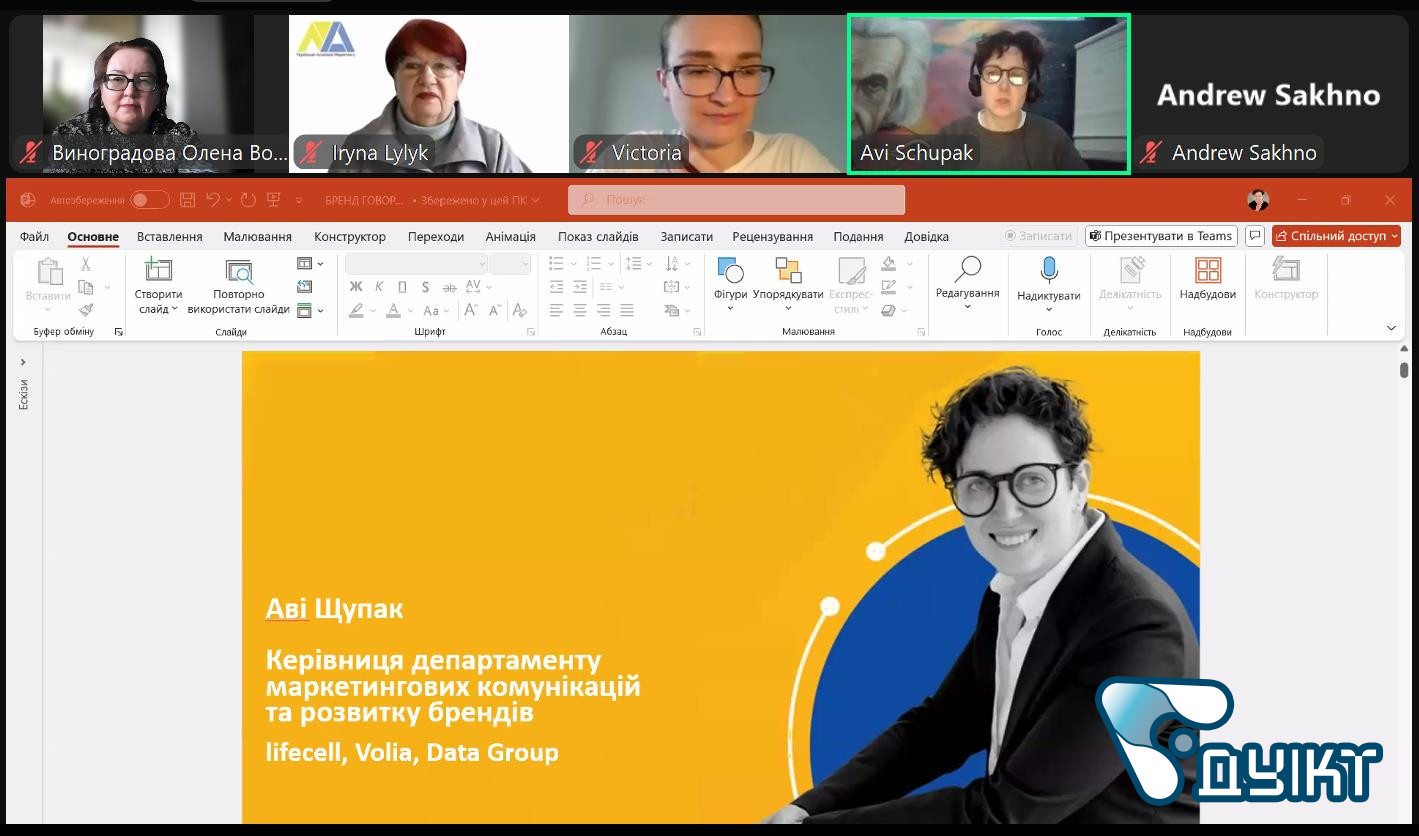Toggle the Автозбереження autosave switch
1419x836 pixels.
click(x=149, y=200)
